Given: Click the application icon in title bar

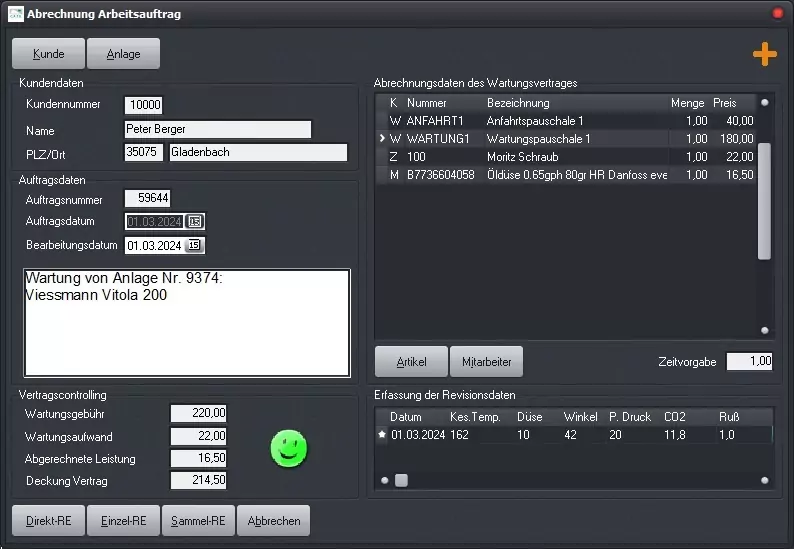Looking at the screenshot, I should [x=16, y=14].
